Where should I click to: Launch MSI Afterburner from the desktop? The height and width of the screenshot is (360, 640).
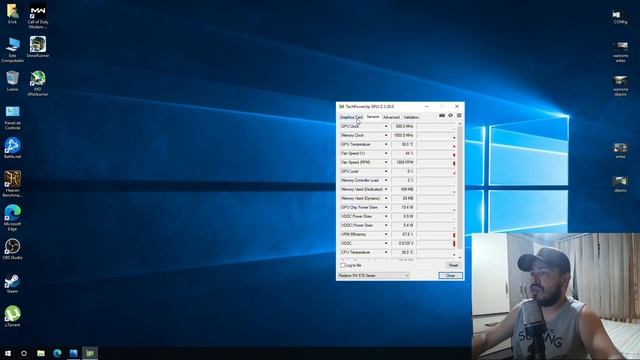pos(38,83)
